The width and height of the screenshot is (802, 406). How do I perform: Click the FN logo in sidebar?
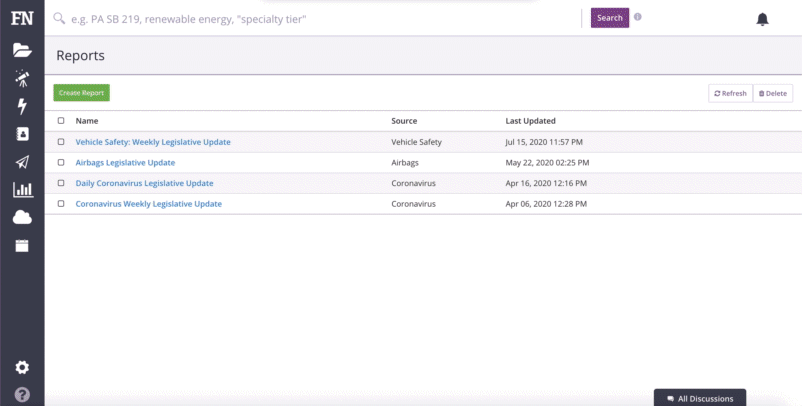coord(22,18)
